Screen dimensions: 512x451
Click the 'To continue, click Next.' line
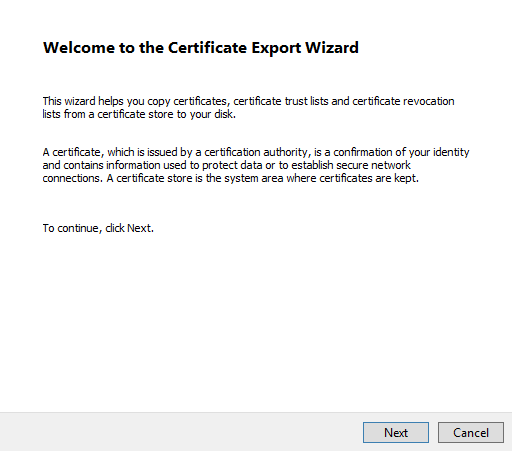(x=98, y=228)
